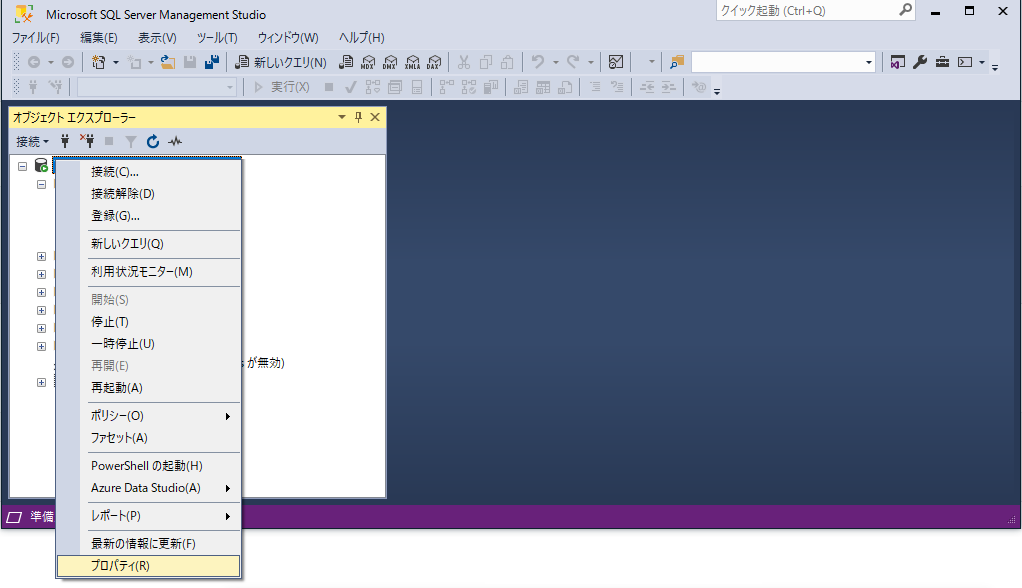Viewport: 1022px width, 588px height.
Task: Click the DAX query icon
Action: click(434, 63)
